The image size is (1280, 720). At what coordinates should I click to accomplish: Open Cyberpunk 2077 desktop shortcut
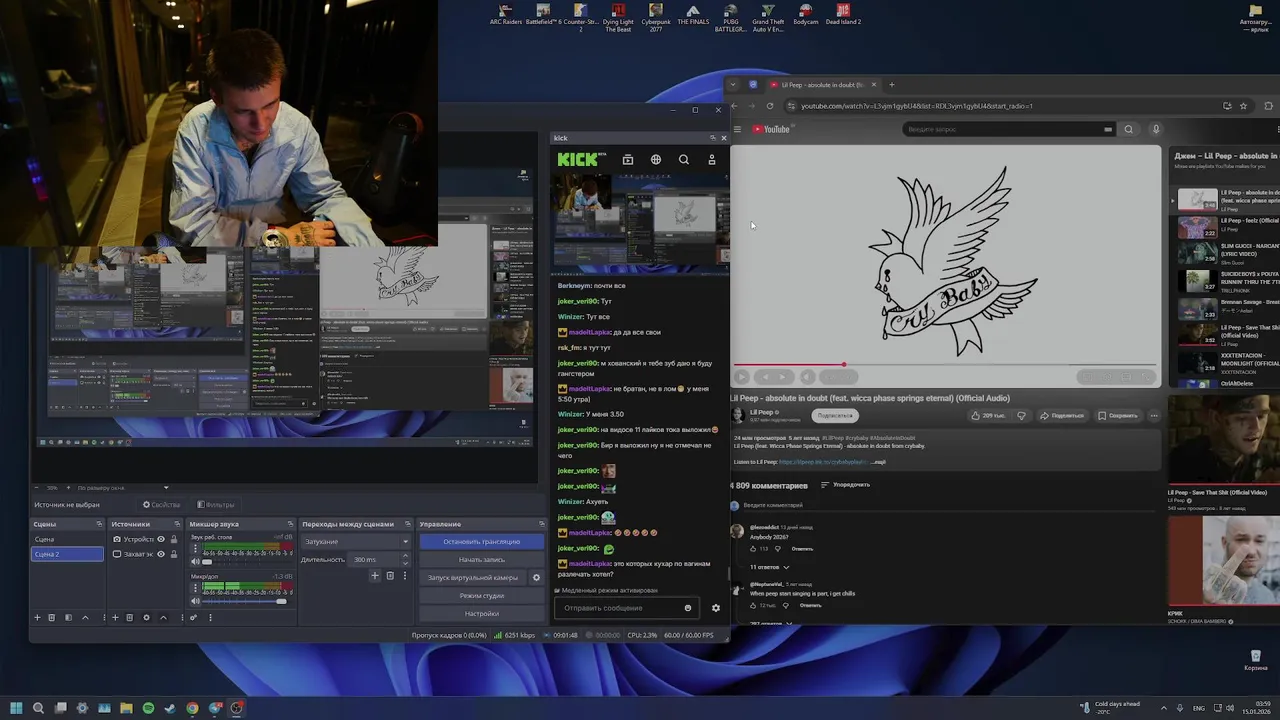(x=656, y=17)
